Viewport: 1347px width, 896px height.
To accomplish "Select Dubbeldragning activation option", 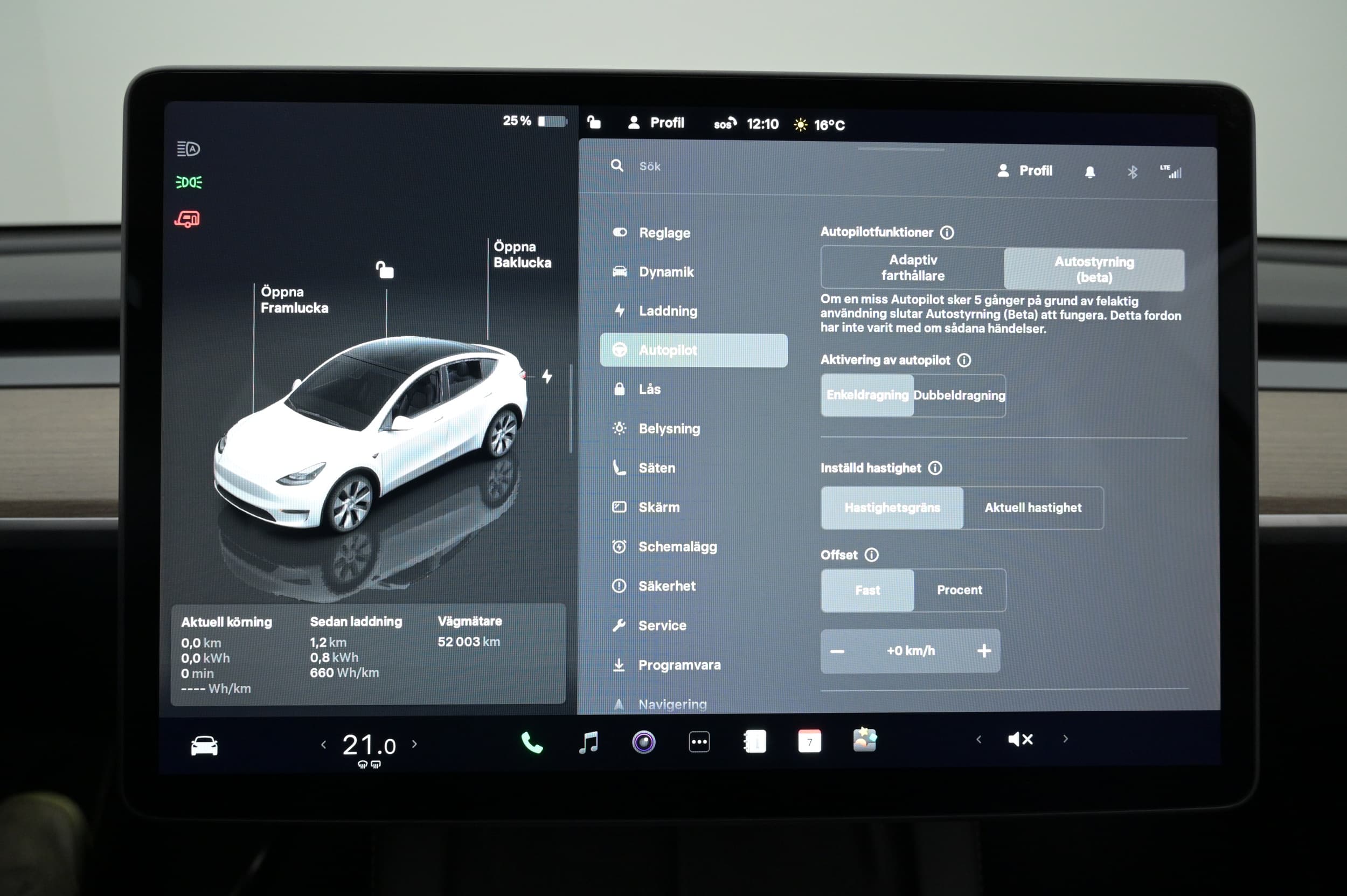I will click(959, 395).
